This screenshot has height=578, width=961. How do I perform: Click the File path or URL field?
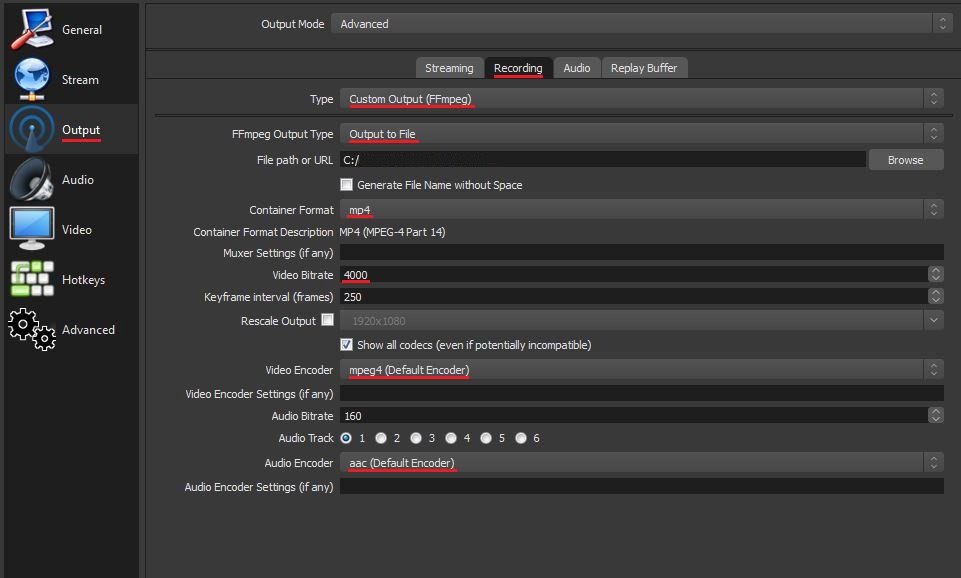(x=603, y=160)
